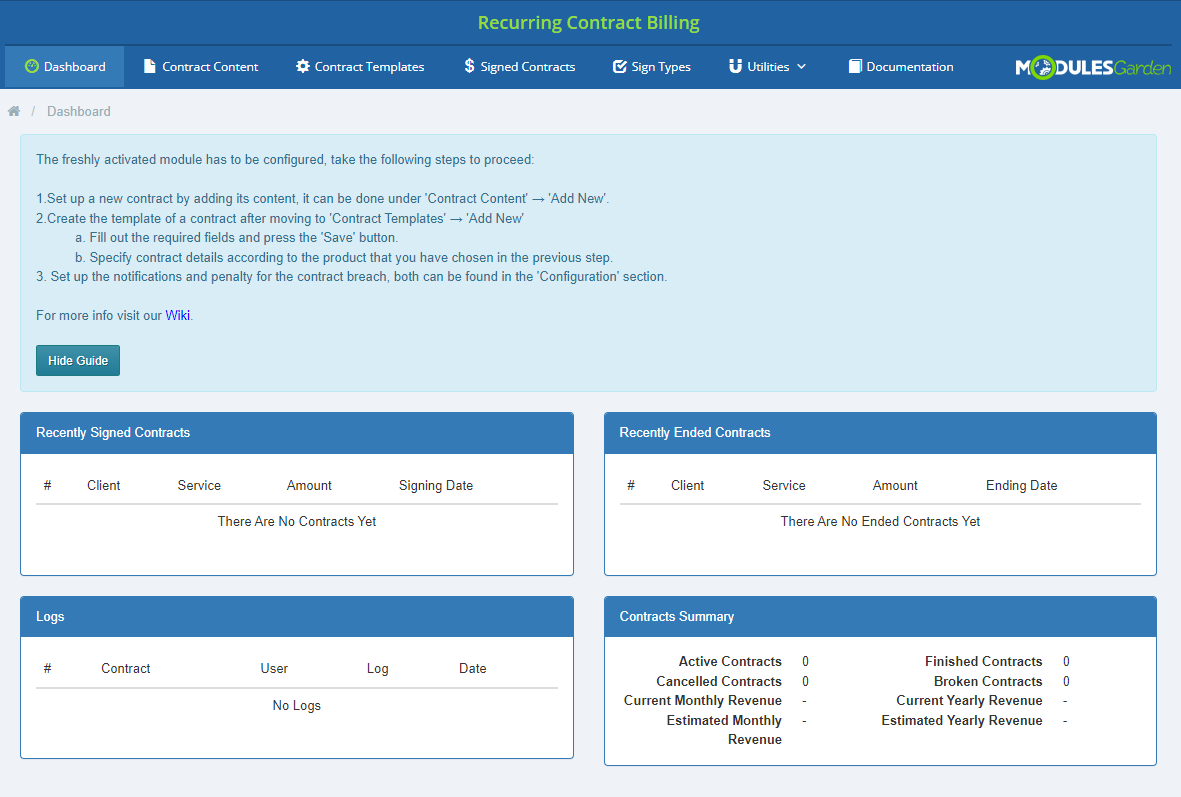Click the Recently Ended Contracts panel header
This screenshot has height=797, width=1181.
pyautogui.click(x=880, y=432)
